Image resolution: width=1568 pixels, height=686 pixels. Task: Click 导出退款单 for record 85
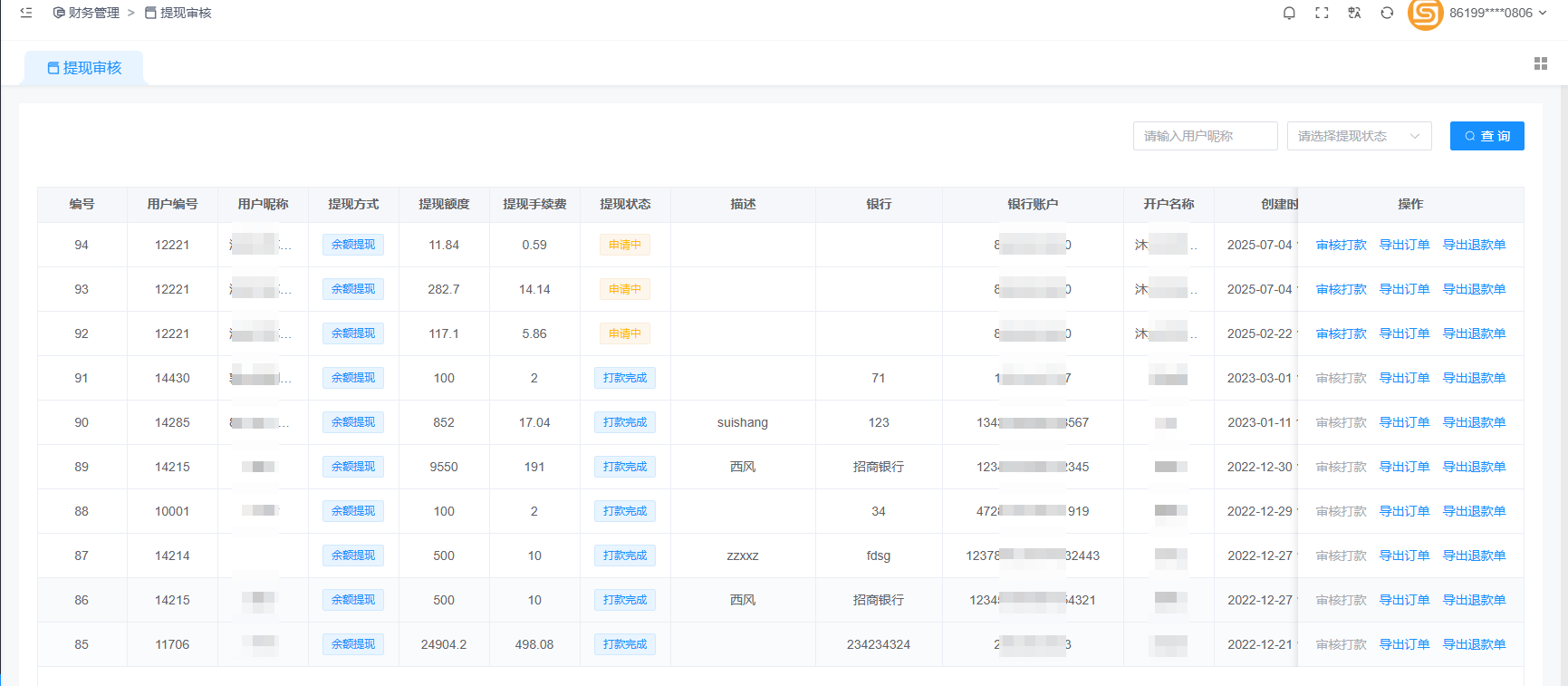point(1474,644)
